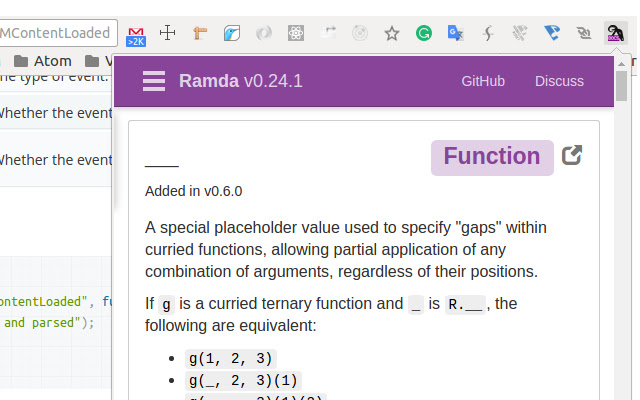Click the grey striped diagonal extension icon
The width and height of the screenshot is (640, 400).
[x=520, y=33]
